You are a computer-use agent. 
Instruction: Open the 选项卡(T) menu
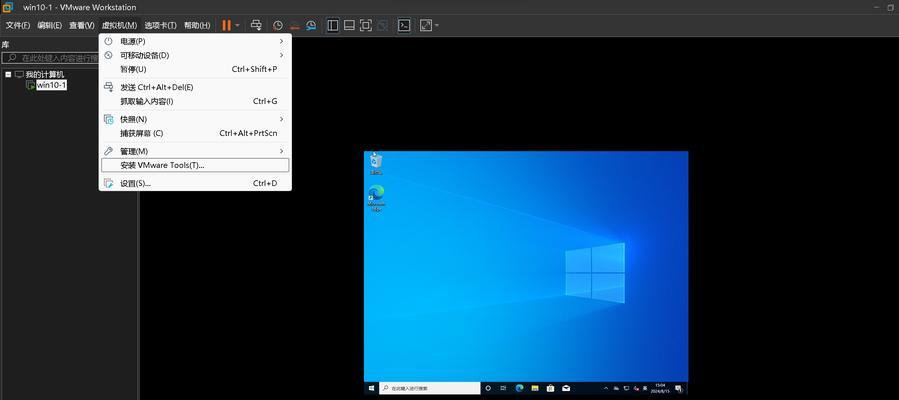pyautogui.click(x=161, y=25)
